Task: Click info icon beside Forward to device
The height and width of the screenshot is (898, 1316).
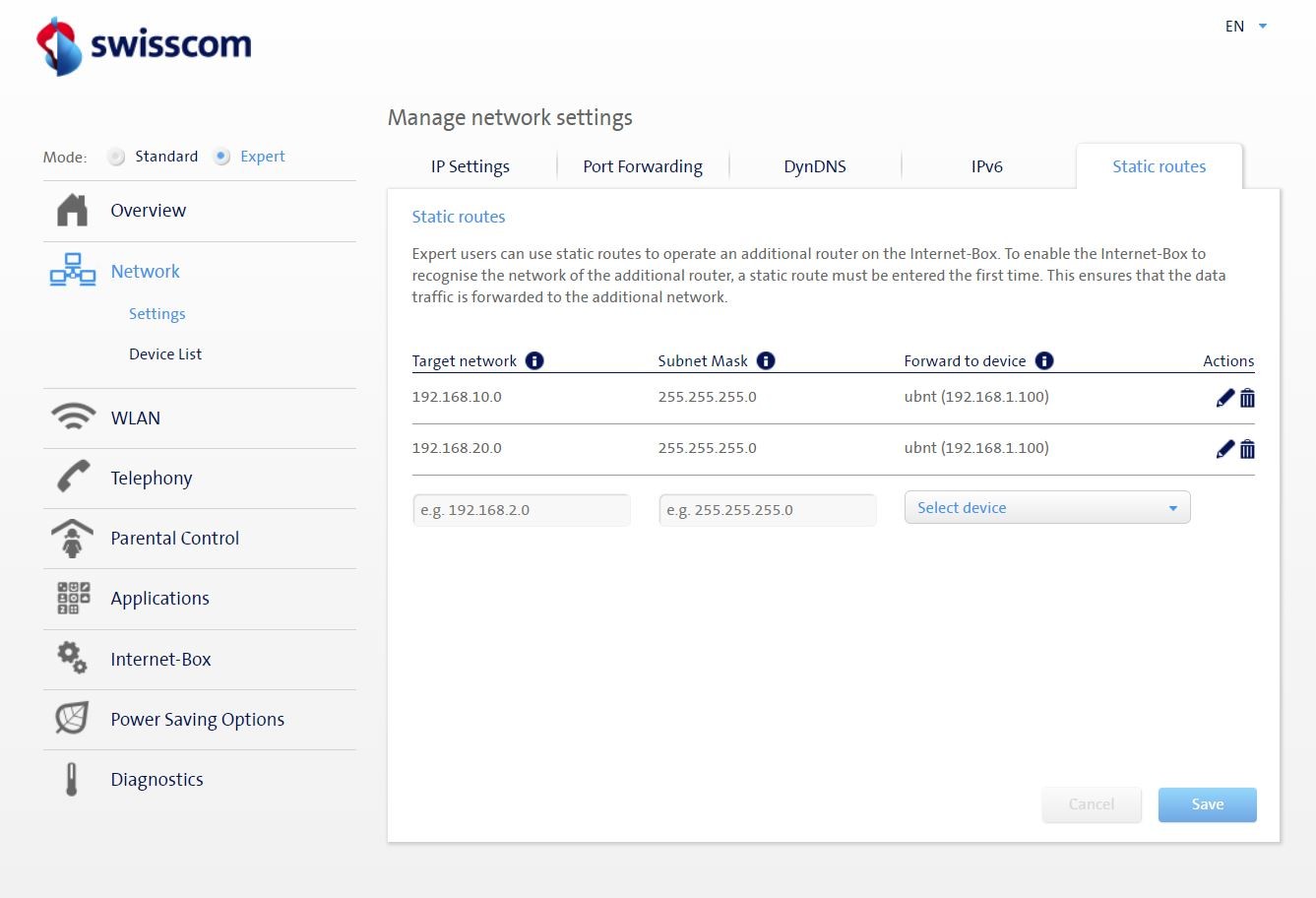Action: [x=1044, y=360]
